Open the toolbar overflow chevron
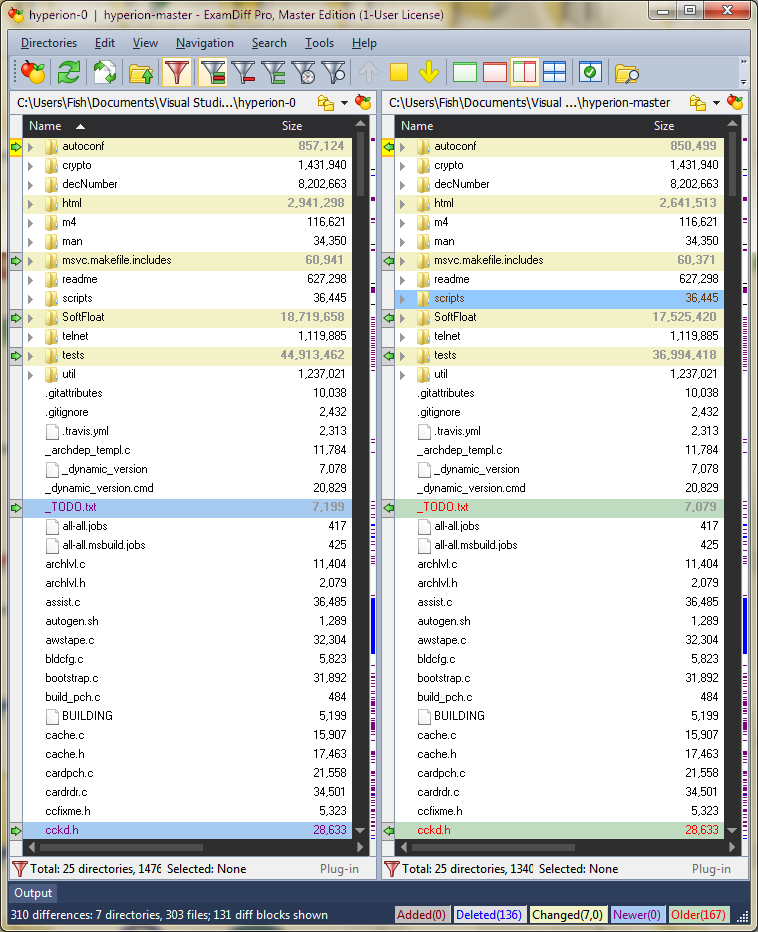This screenshot has height=932, width=758. 743,62
